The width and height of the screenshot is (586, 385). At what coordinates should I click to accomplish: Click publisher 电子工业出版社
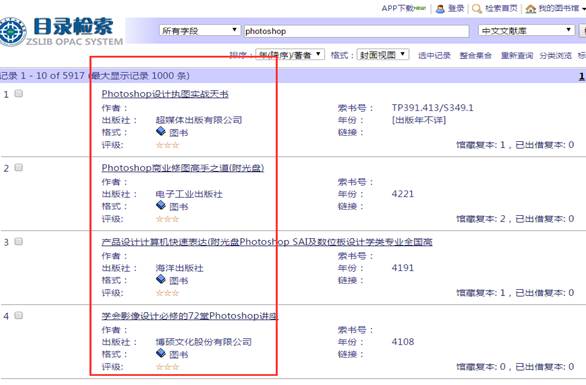tap(189, 194)
